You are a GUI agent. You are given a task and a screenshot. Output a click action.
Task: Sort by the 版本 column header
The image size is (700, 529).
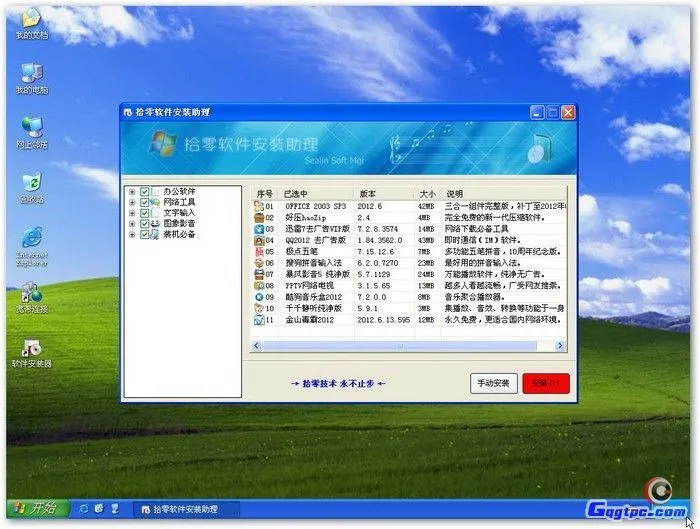tap(384, 194)
